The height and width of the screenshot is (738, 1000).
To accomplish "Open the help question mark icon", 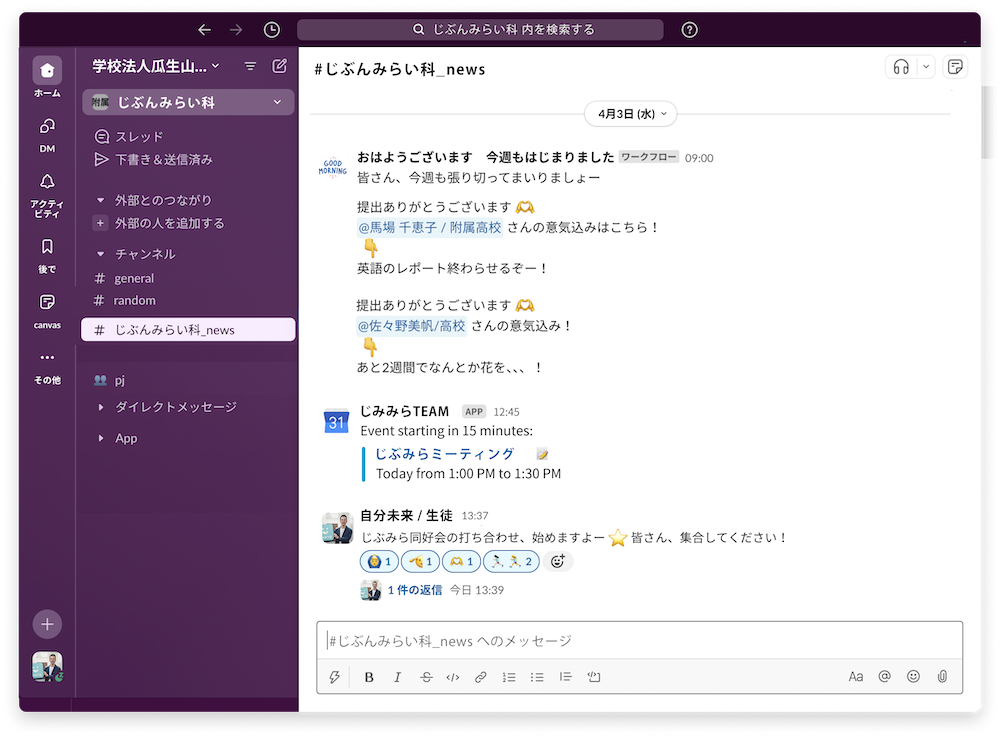I will [x=689, y=29].
